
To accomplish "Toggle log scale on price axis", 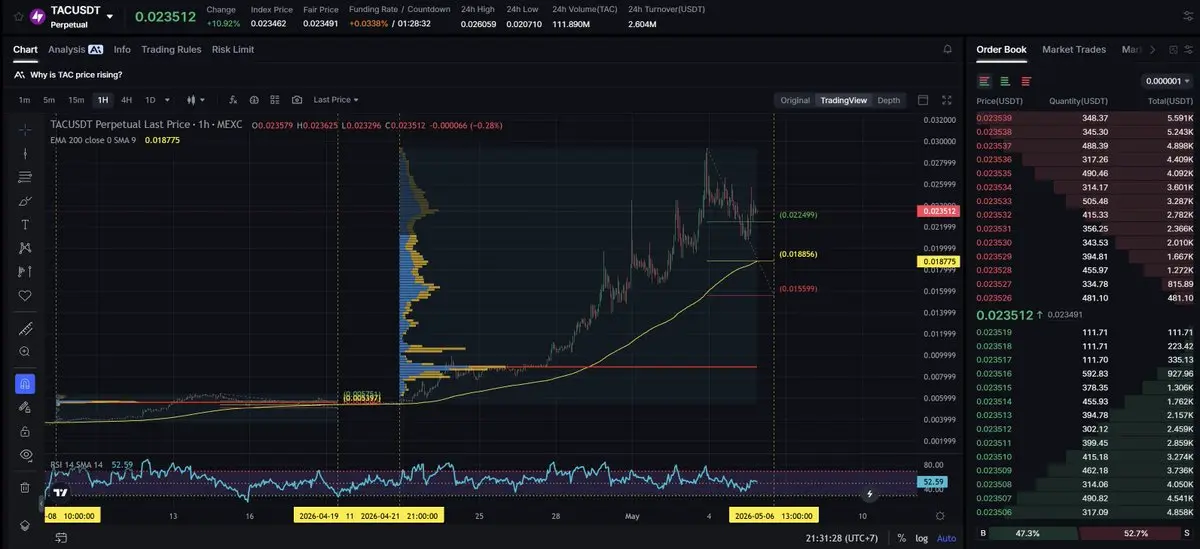I will (921, 538).
